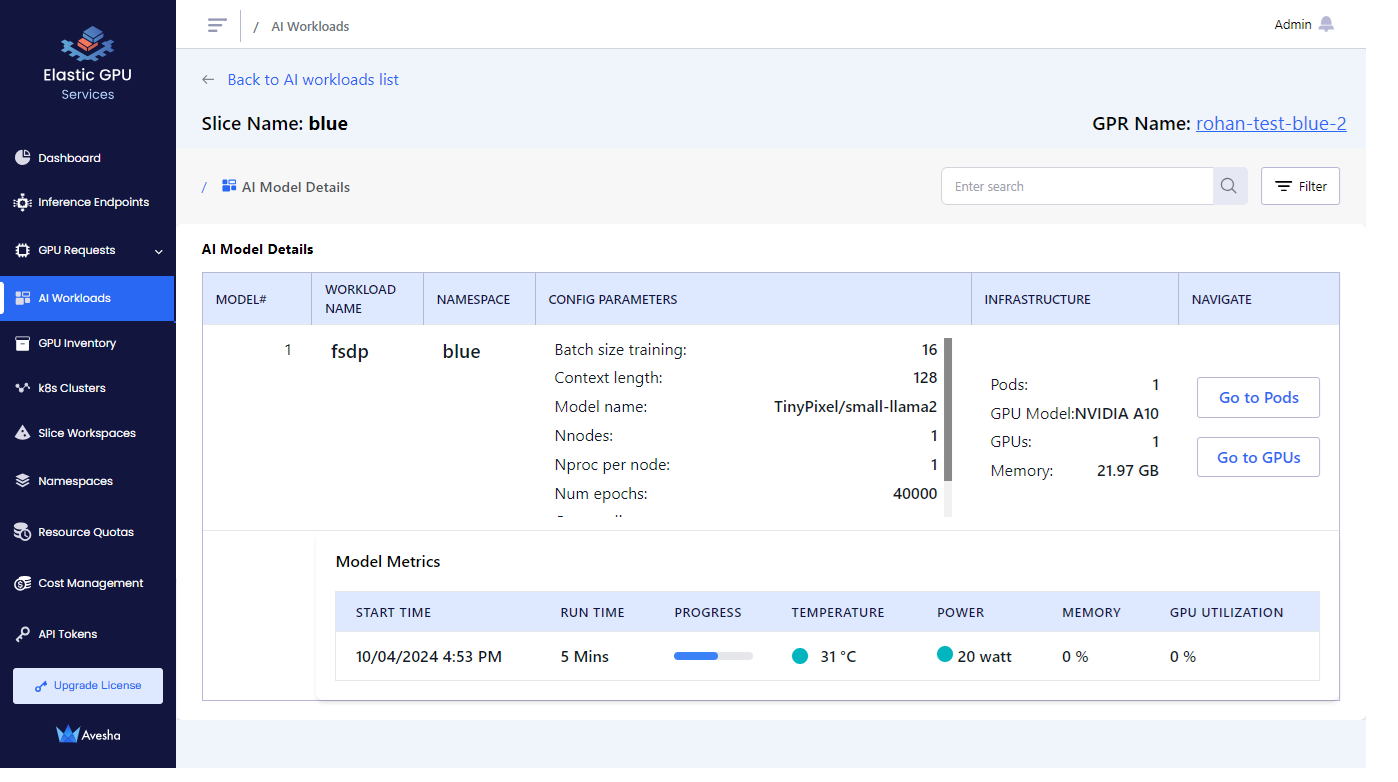Click the 5 Mins run time value
This screenshot has height=782, width=1398.
(x=585, y=657)
